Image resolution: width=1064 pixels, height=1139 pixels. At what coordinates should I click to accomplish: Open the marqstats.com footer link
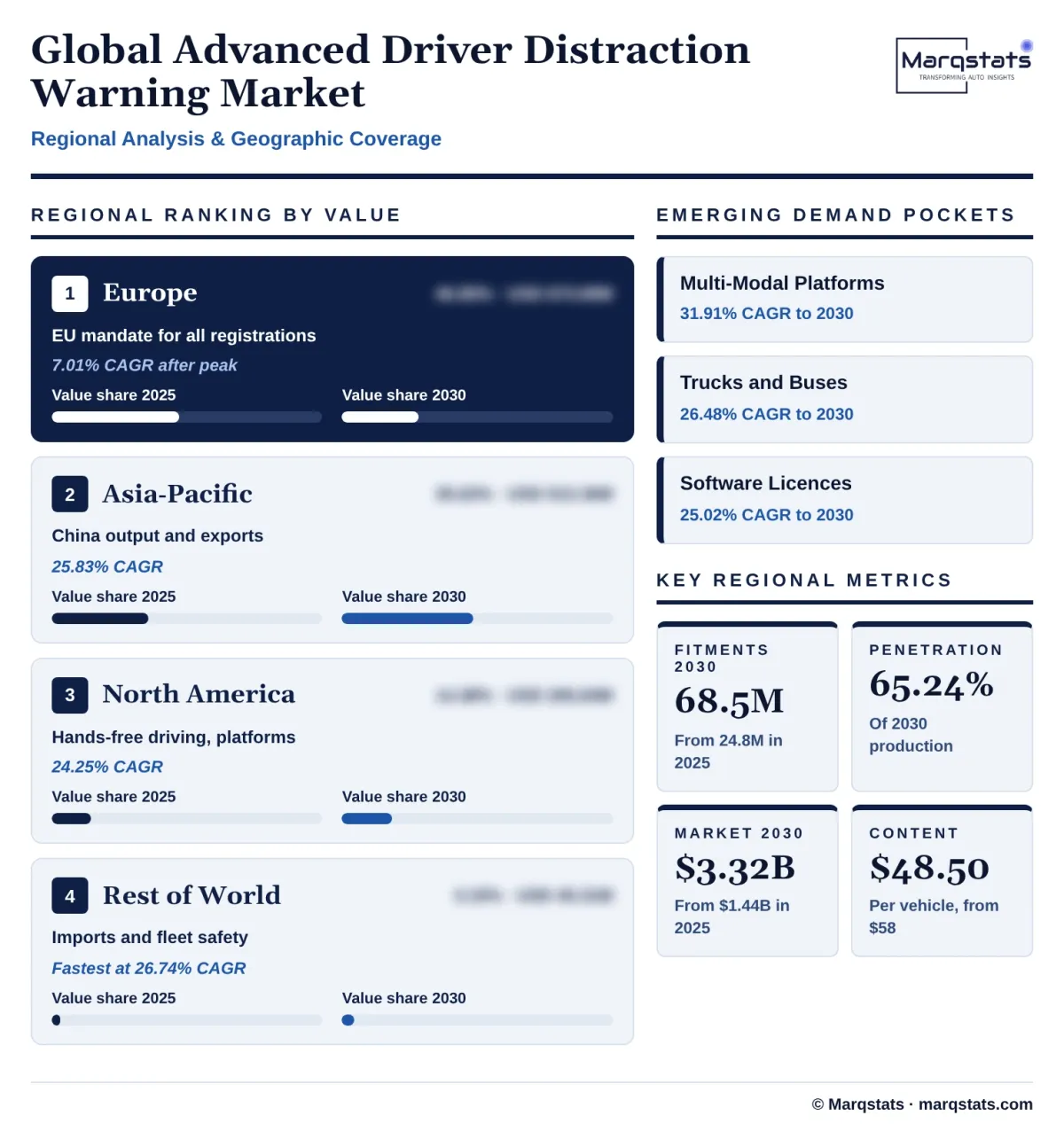[x=975, y=1104]
